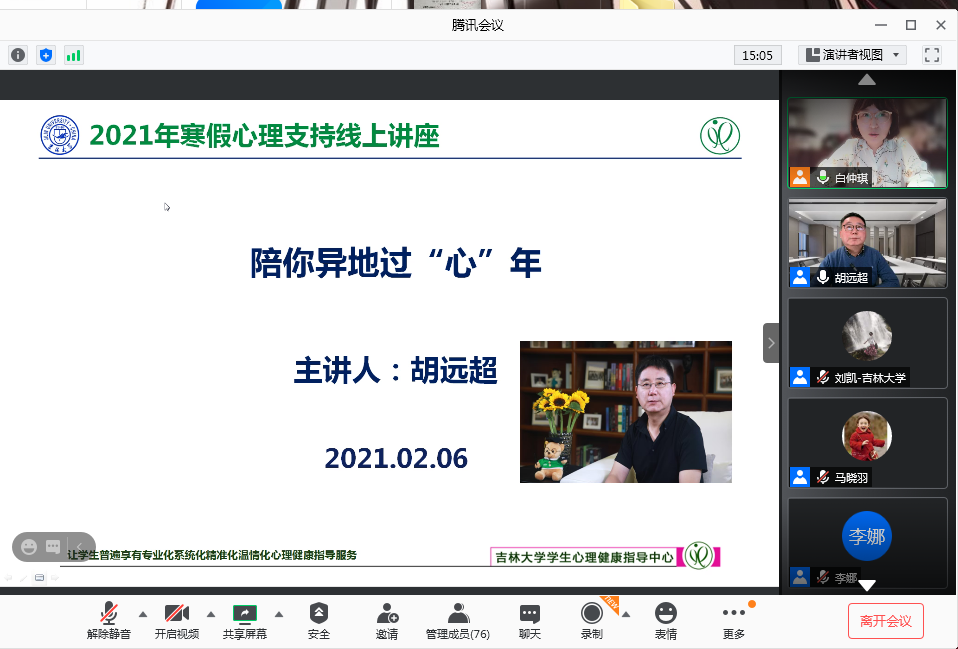
Task: Open the 聊天 chat panel
Action: tap(530, 621)
